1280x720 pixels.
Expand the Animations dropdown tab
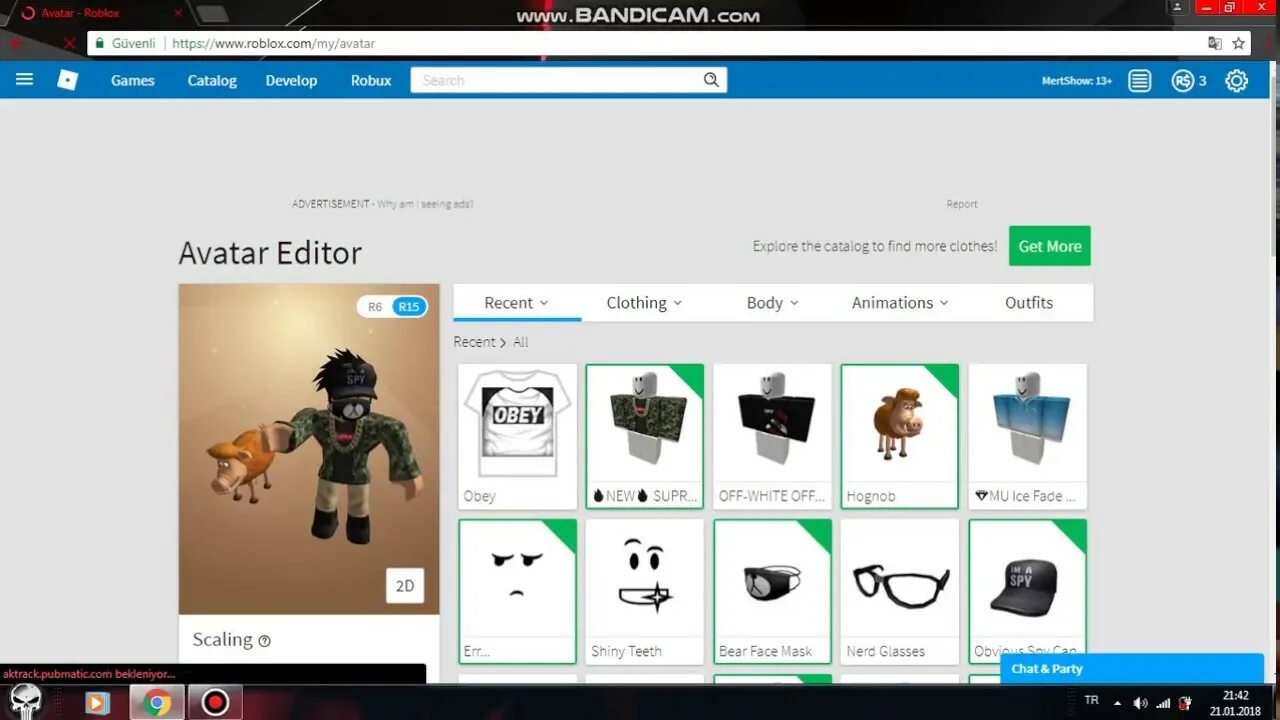tap(900, 303)
